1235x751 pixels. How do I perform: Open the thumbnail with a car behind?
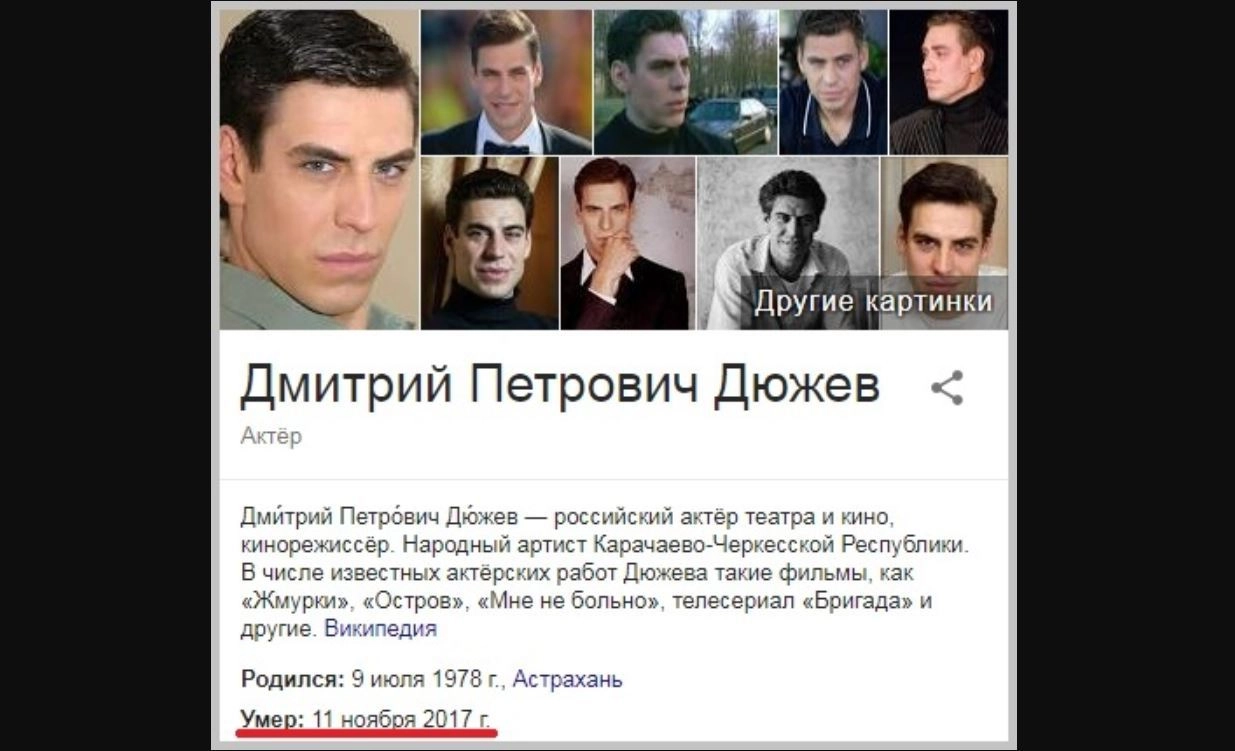[685, 82]
